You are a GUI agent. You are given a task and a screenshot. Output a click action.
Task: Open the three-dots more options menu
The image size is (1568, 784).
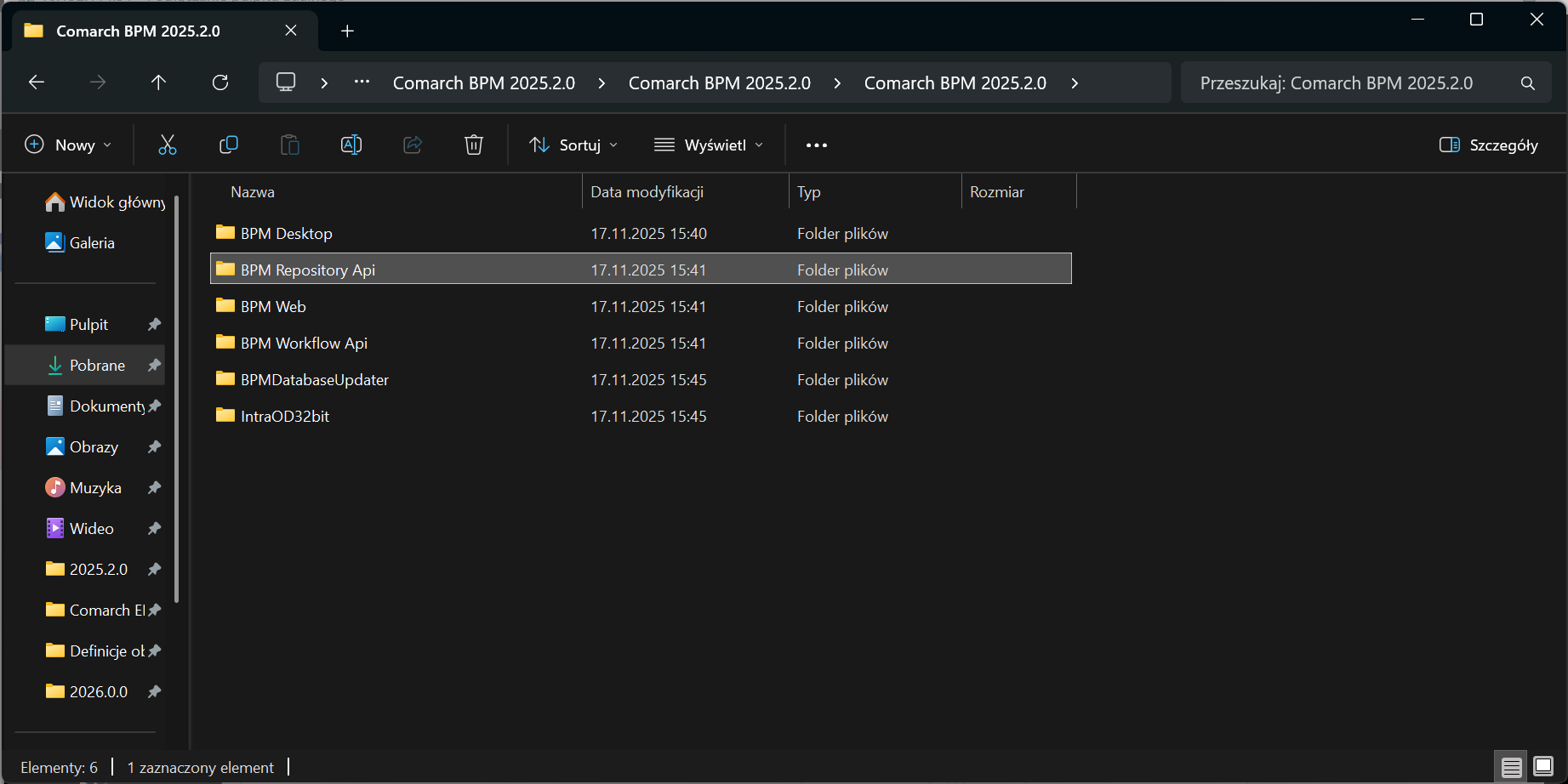point(817,145)
